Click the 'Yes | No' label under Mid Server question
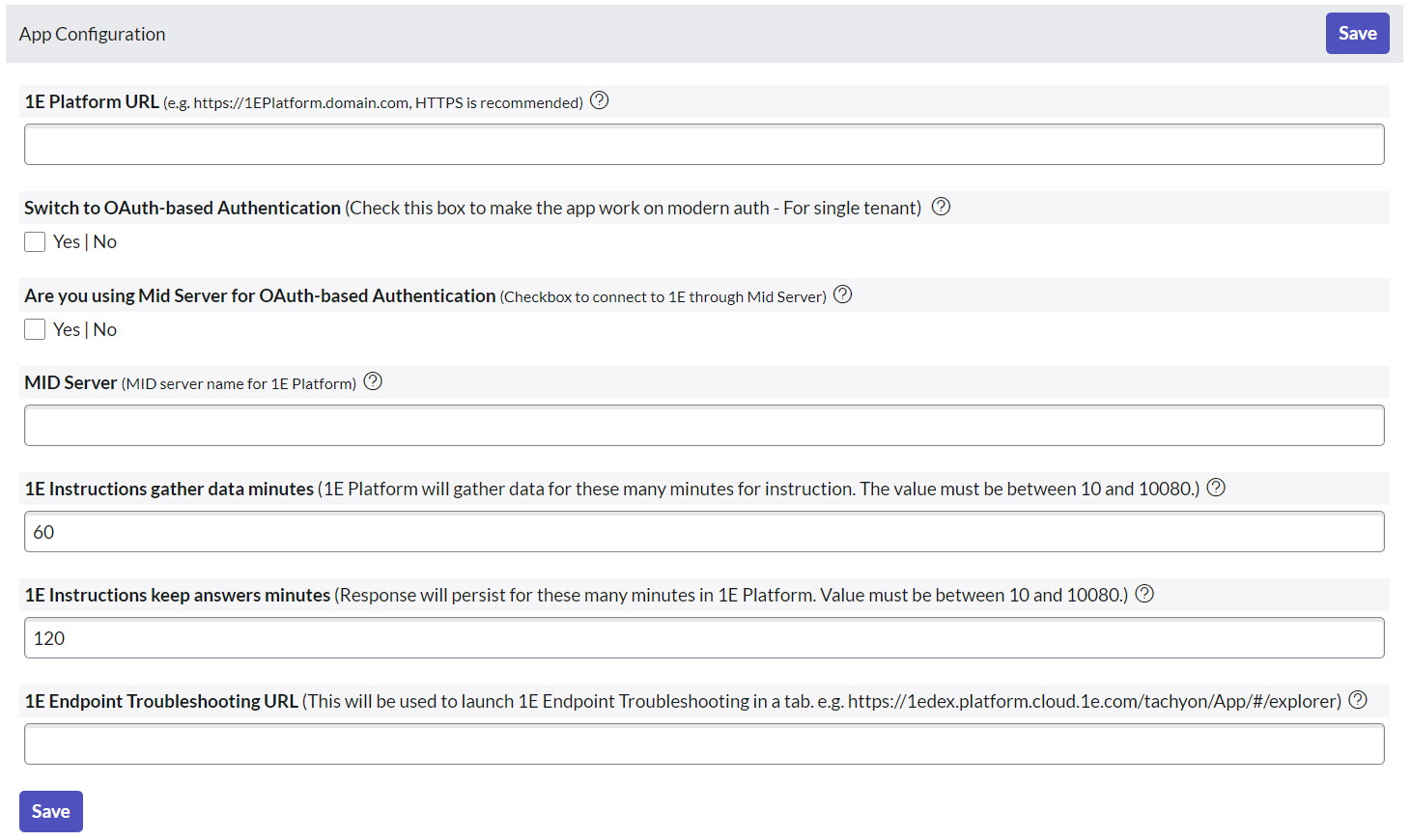Screen dimensions: 1411x840 (85, 329)
